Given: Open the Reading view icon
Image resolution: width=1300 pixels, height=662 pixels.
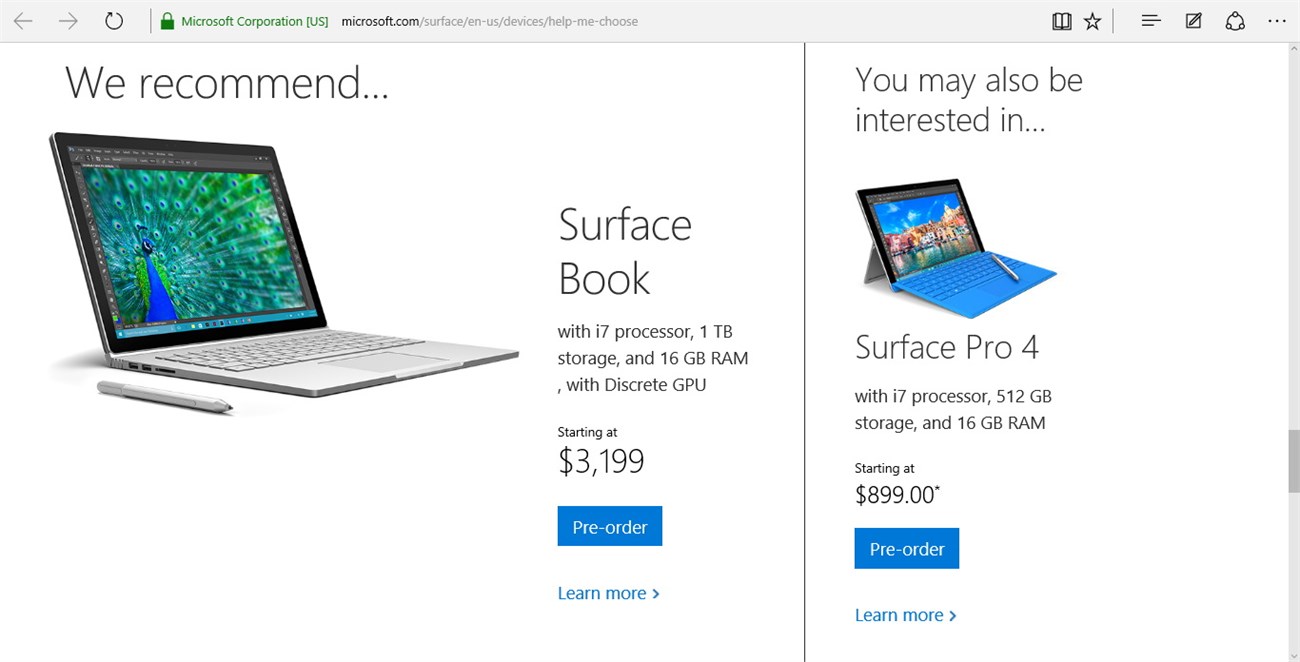Looking at the screenshot, I should pos(1061,20).
